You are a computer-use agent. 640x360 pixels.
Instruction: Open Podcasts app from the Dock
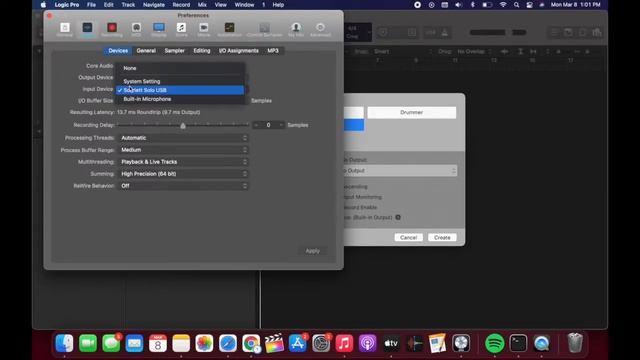pyautogui.click(x=367, y=343)
